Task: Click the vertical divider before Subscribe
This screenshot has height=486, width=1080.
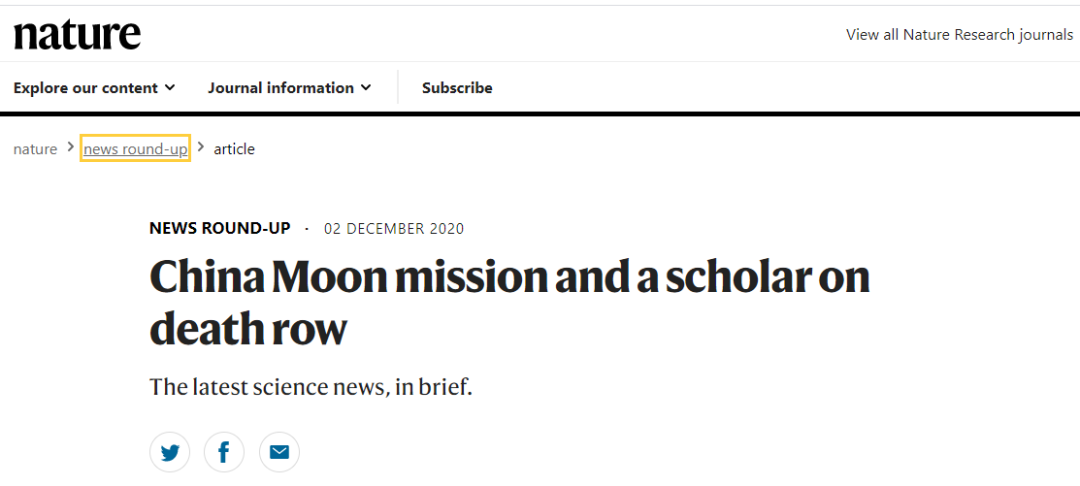Action: coord(398,88)
